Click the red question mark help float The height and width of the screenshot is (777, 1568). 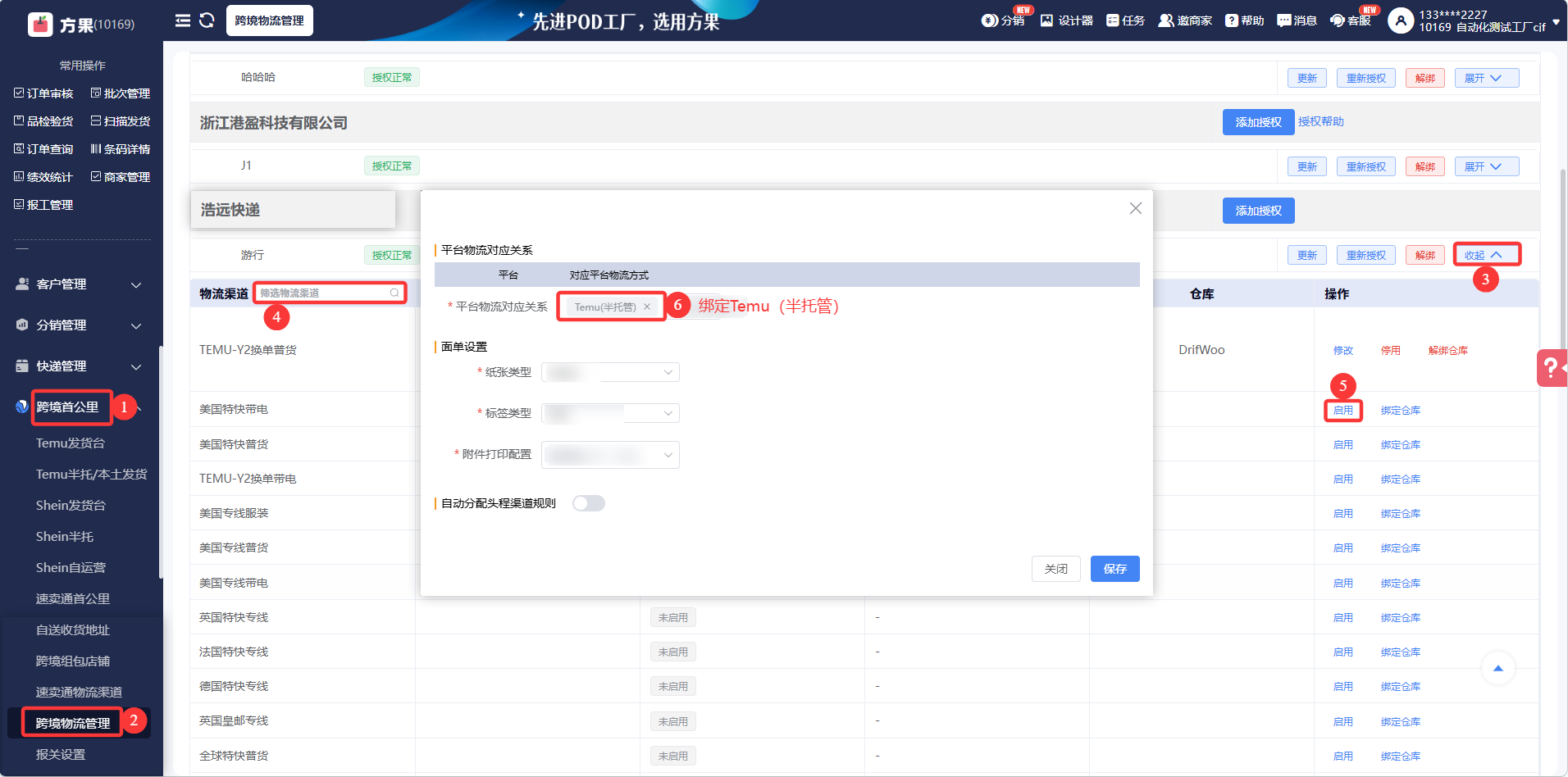click(1552, 368)
